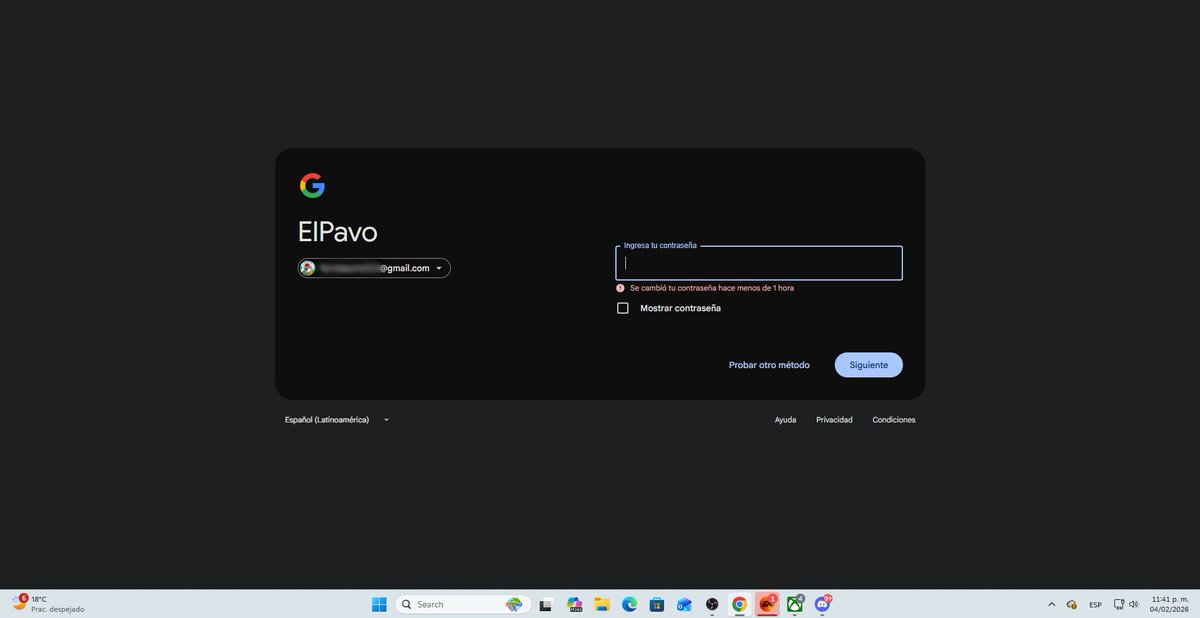Open the Ayuda link
The height and width of the screenshot is (618, 1200).
pos(785,419)
